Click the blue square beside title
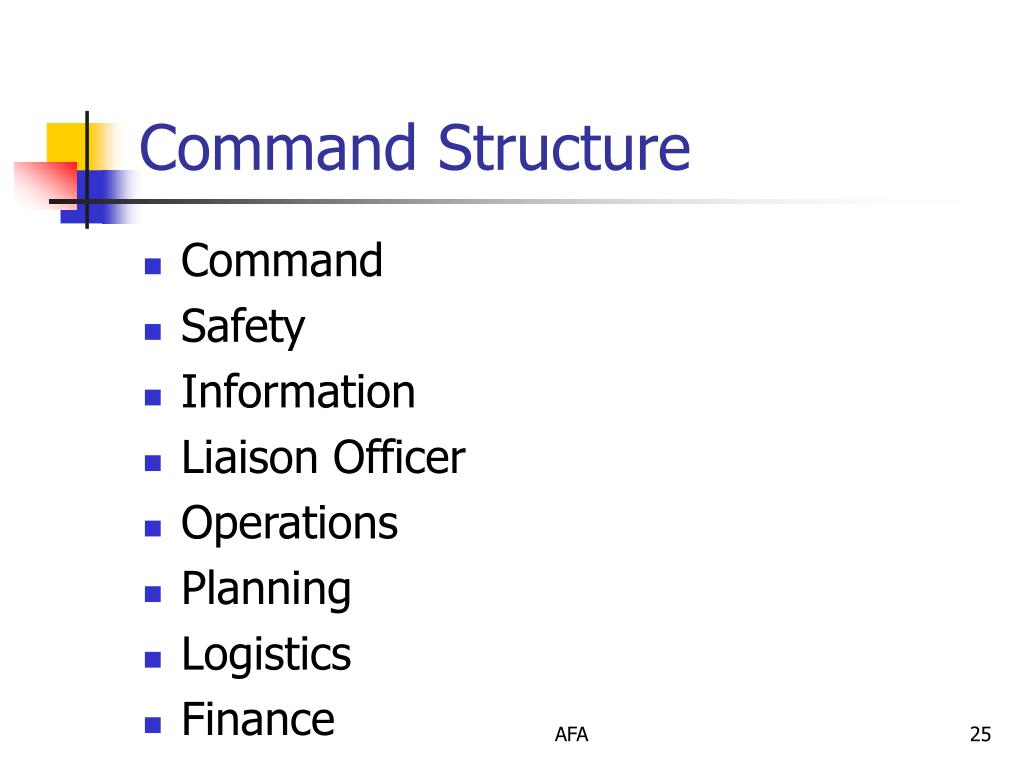The height and width of the screenshot is (768, 1024). tap(98, 197)
